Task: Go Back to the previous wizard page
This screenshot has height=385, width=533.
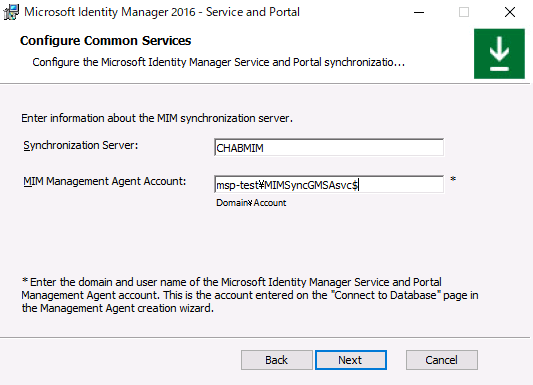Action: [277, 360]
